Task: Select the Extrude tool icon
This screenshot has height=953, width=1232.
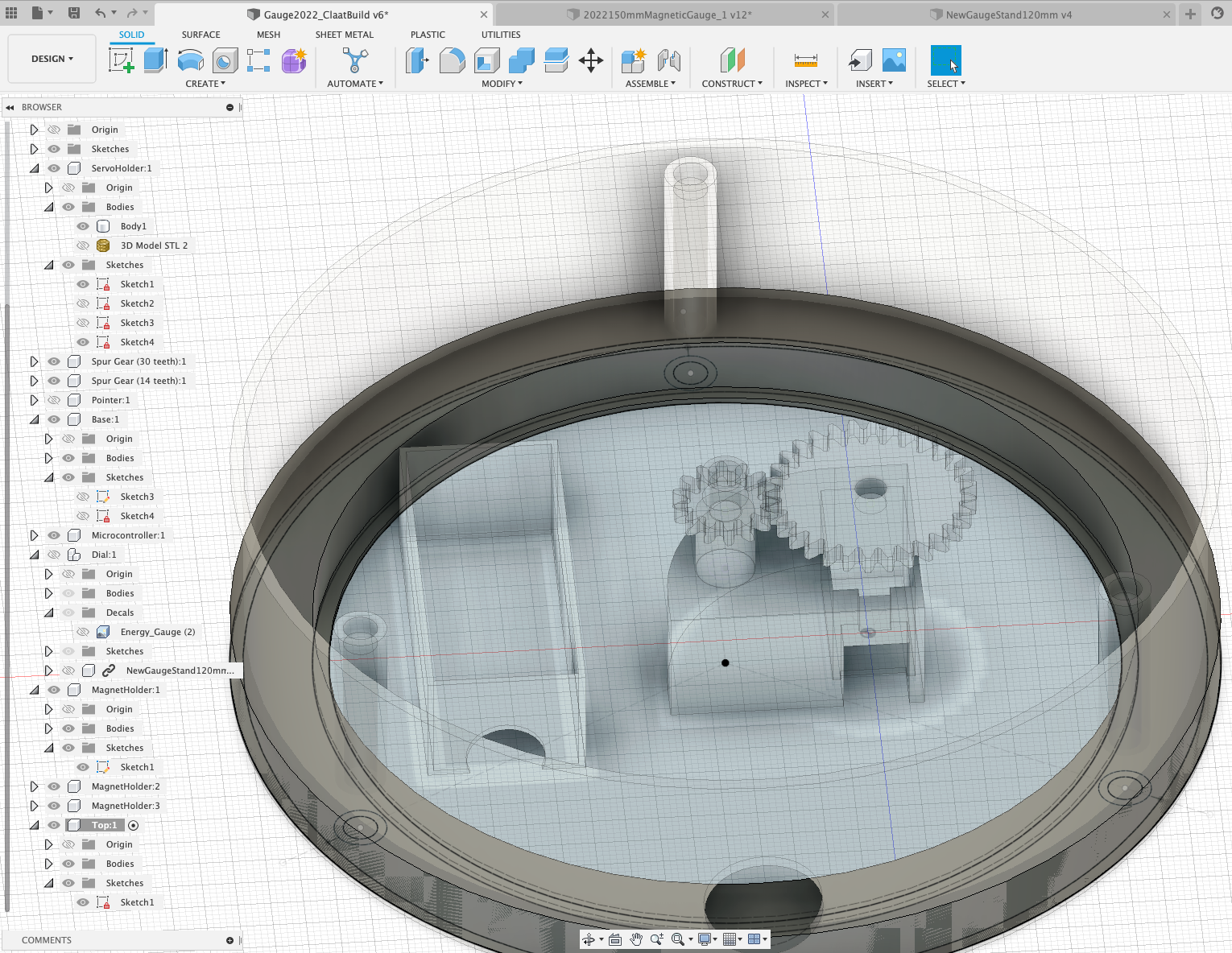Action: (155, 60)
